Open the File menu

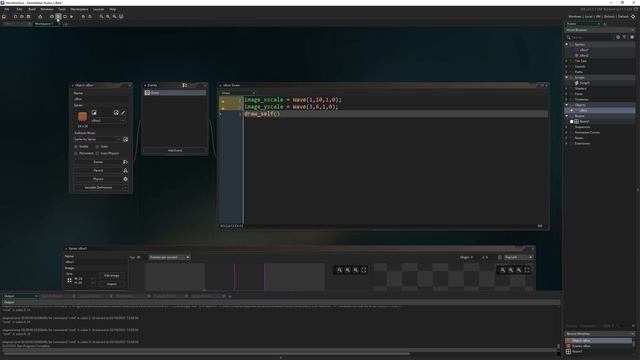(x=7, y=9)
